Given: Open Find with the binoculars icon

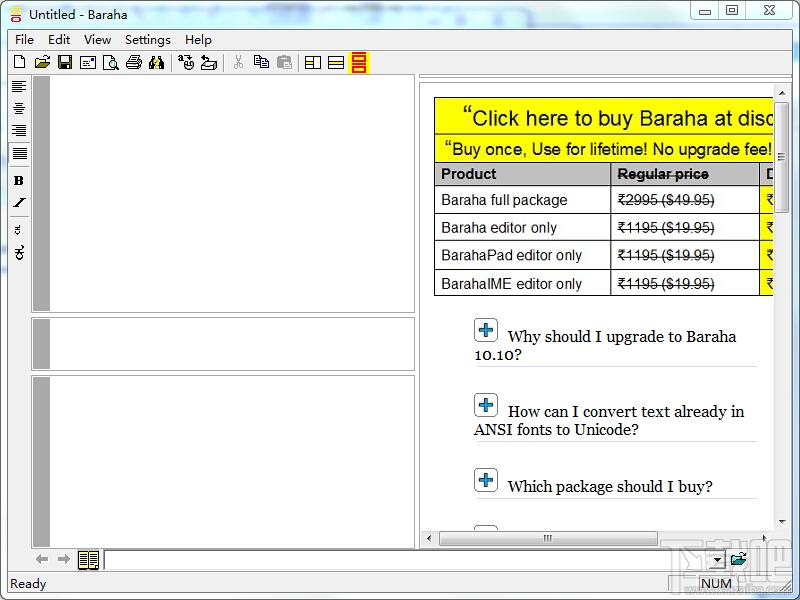Looking at the screenshot, I should (156, 62).
